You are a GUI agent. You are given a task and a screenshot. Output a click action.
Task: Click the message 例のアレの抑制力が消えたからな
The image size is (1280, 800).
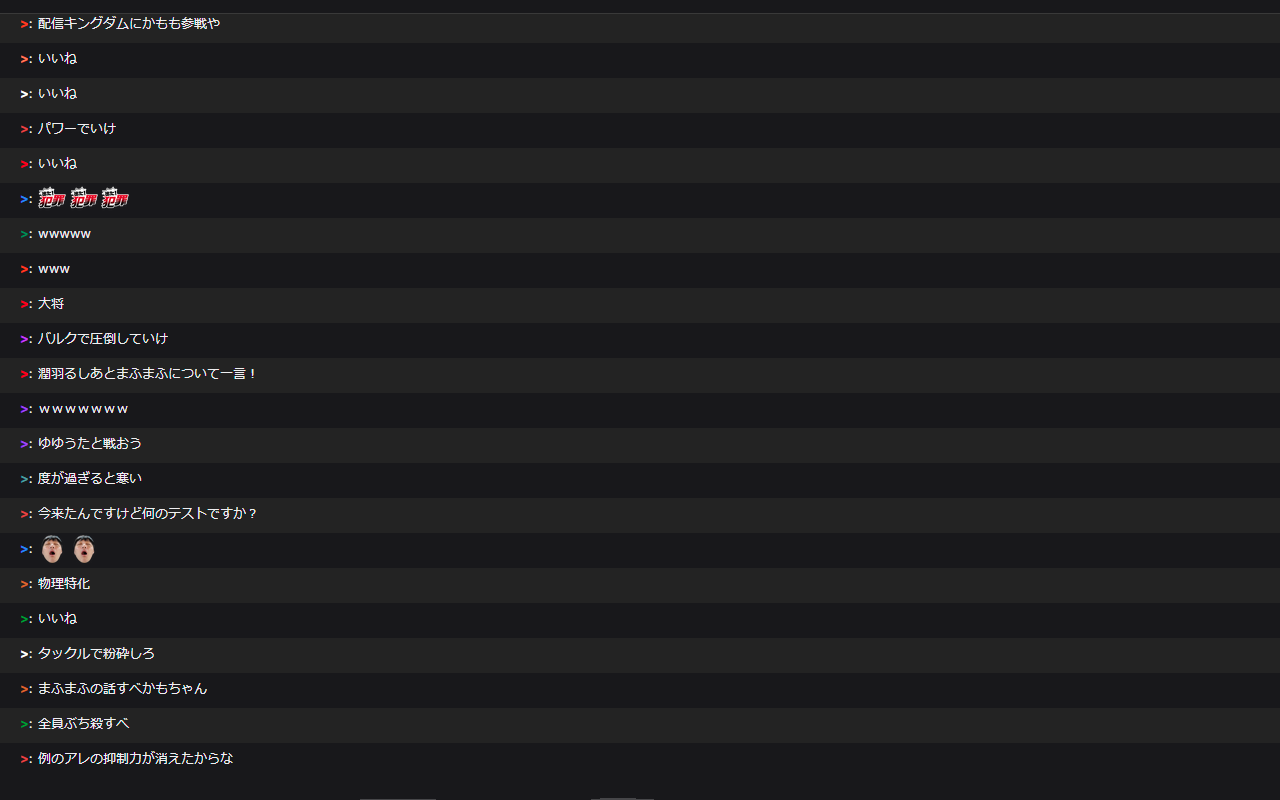(x=136, y=758)
